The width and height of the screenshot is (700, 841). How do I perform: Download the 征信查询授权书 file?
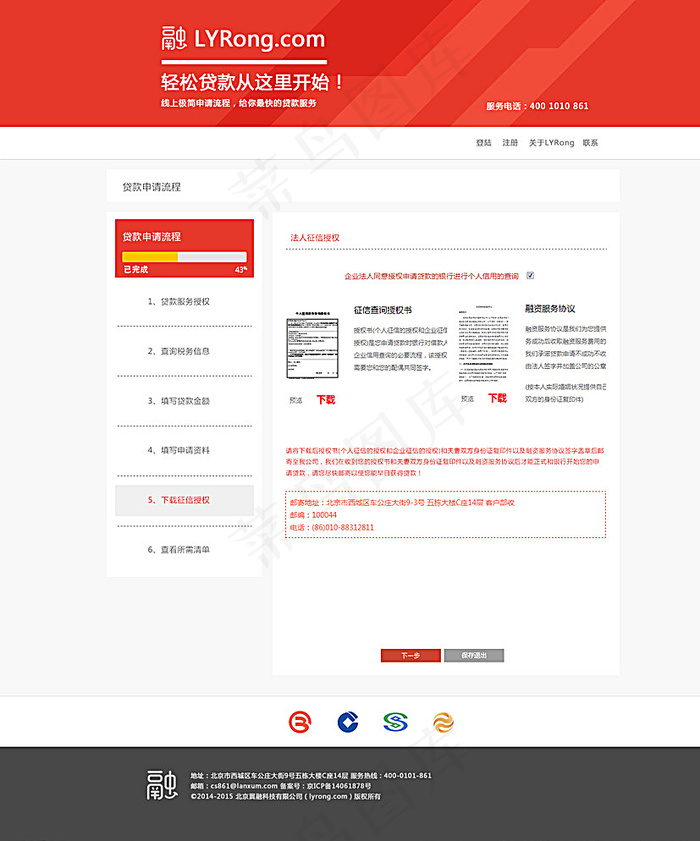coord(326,400)
